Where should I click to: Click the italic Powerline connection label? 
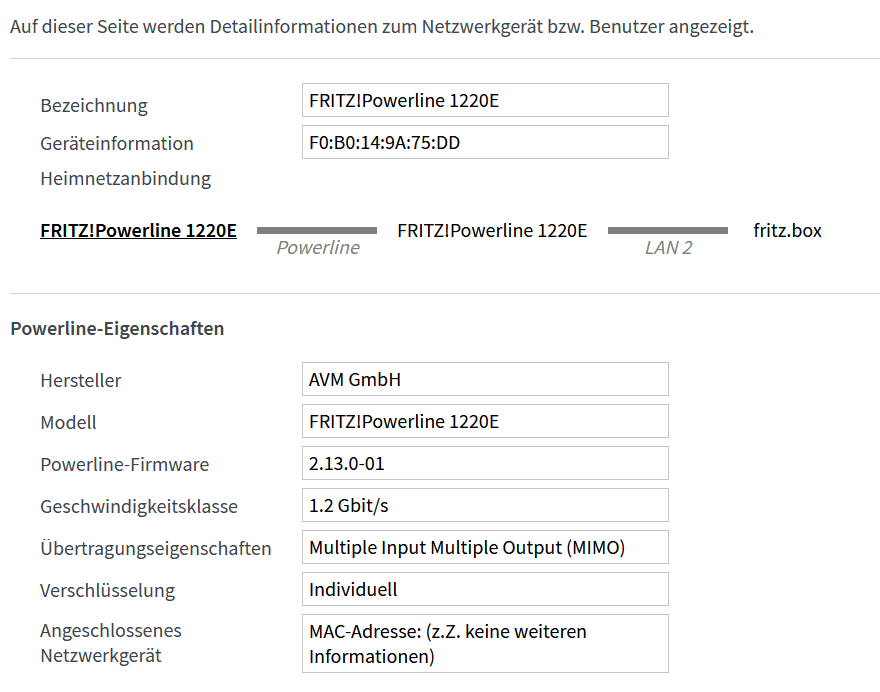pyautogui.click(x=318, y=248)
